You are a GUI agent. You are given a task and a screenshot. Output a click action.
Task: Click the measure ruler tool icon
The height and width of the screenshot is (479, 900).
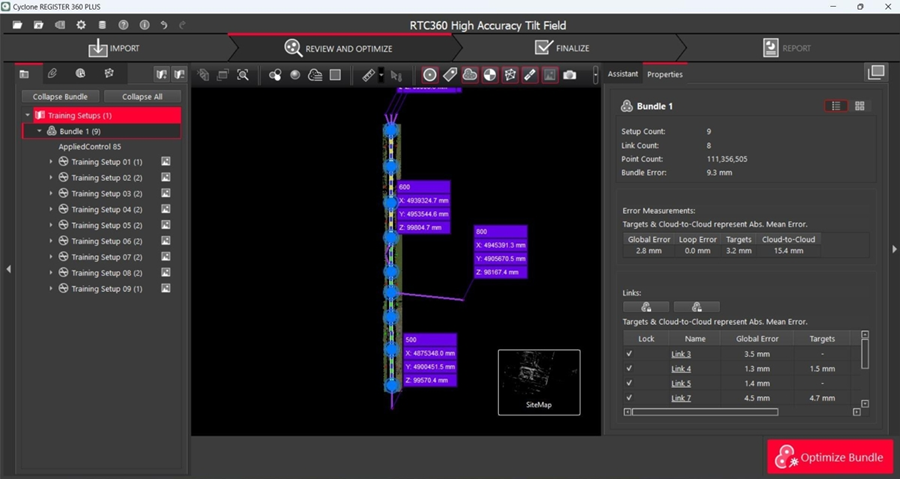[368, 75]
